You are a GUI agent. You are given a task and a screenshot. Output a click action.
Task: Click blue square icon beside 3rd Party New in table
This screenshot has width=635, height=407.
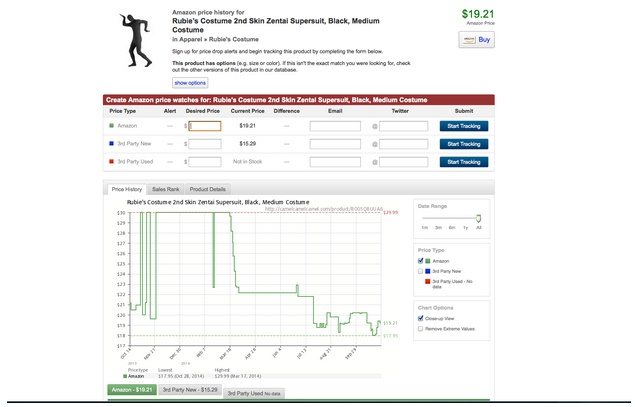(x=112, y=143)
